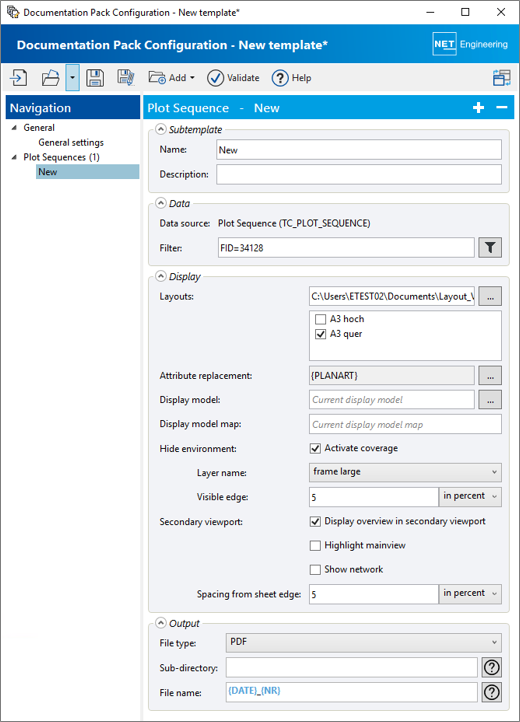The image size is (520, 722).
Task: Browse for the Layouts file path
Action: coord(490,297)
